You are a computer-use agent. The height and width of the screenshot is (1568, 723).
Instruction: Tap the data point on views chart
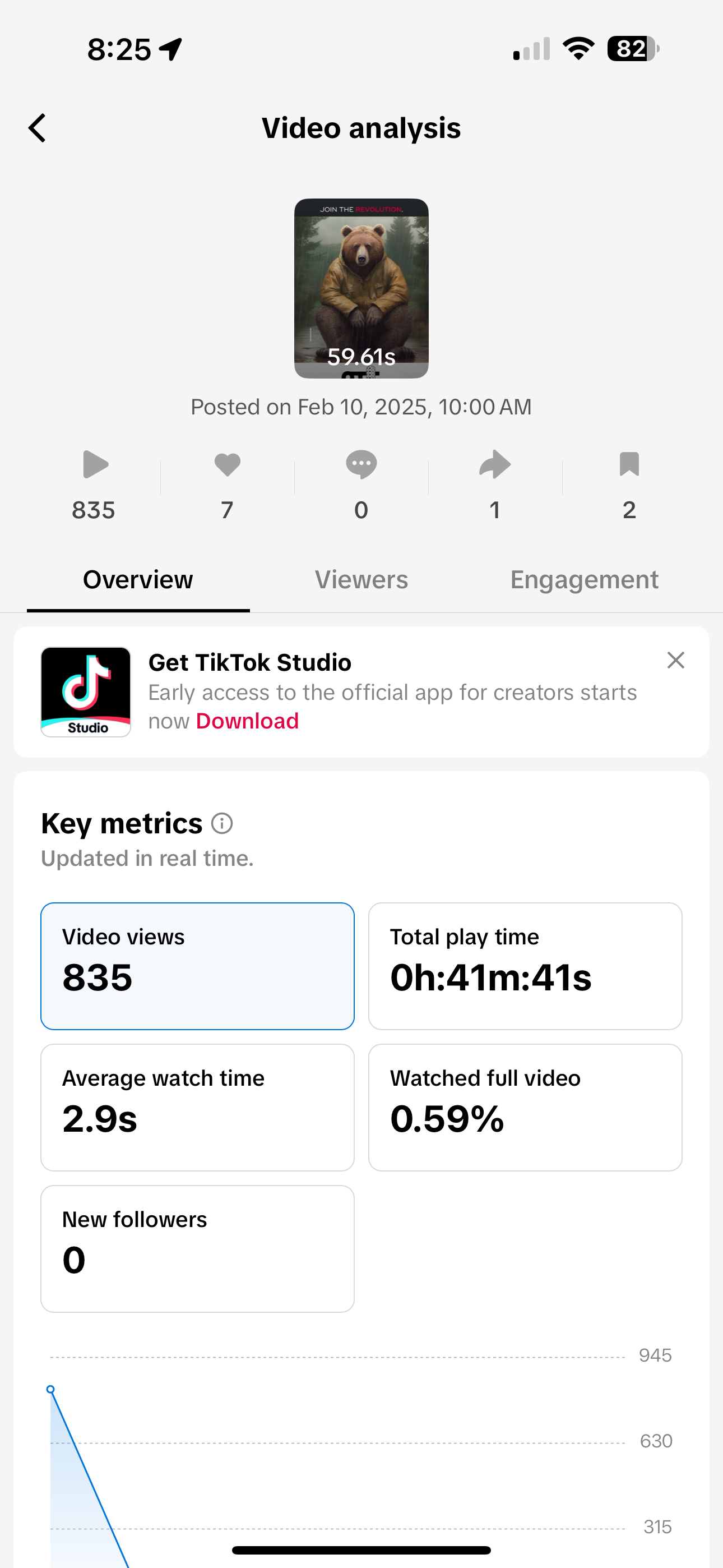click(x=50, y=1390)
